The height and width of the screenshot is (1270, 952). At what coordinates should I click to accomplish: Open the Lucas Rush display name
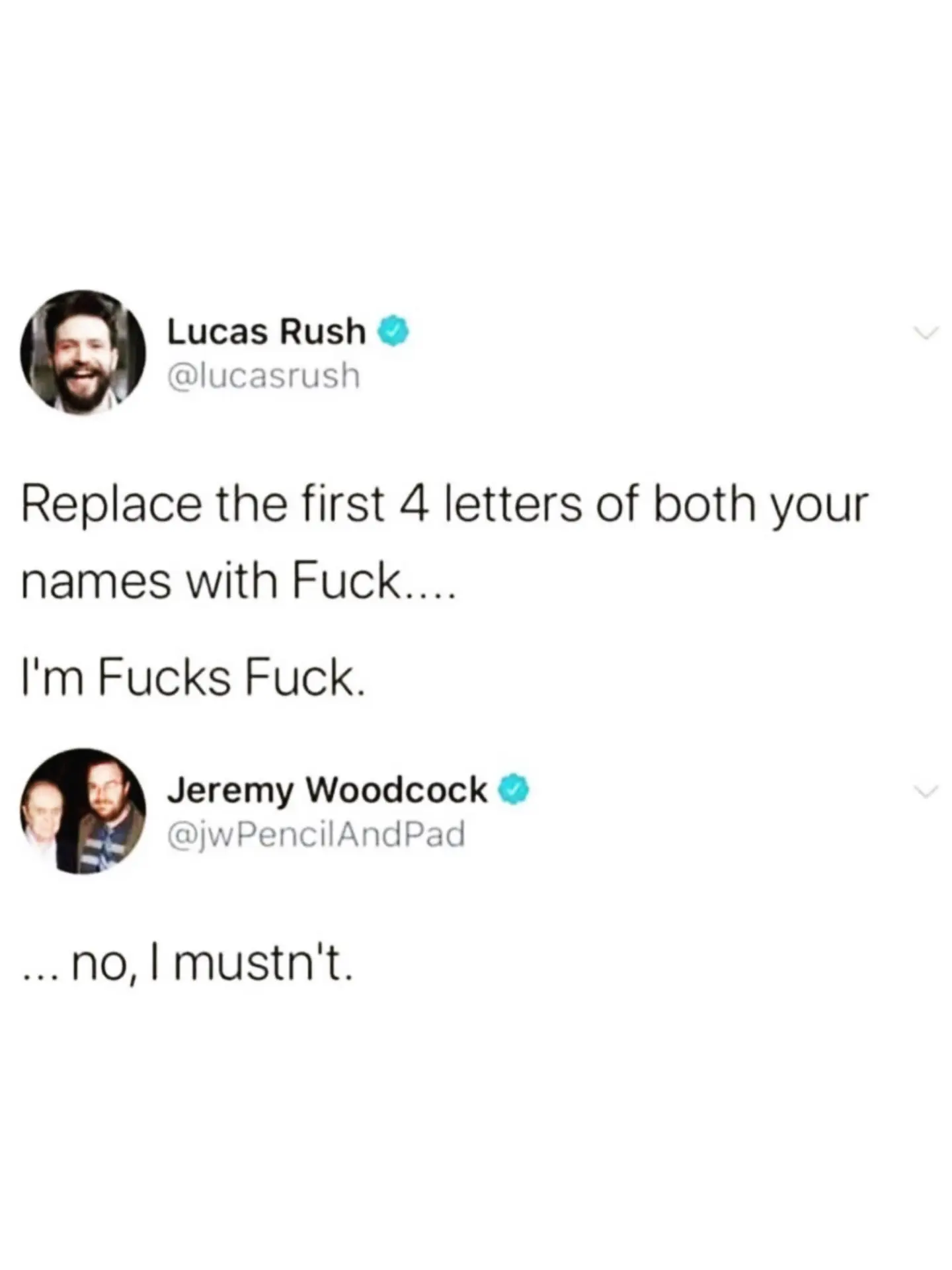tap(266, 332)
